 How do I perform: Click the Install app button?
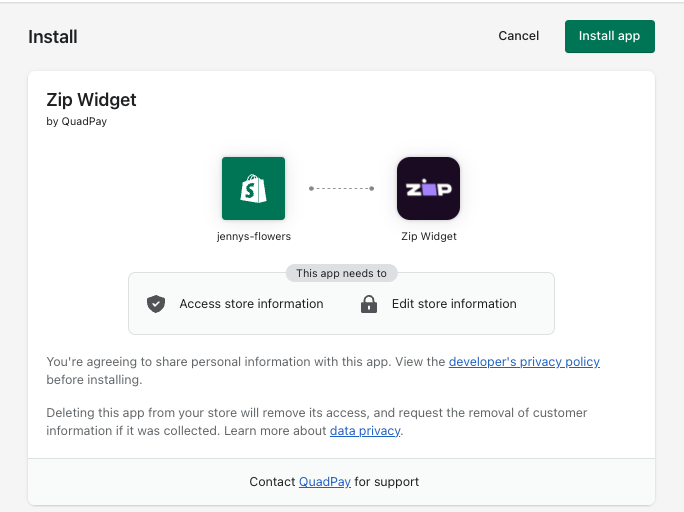coord(609,36)
